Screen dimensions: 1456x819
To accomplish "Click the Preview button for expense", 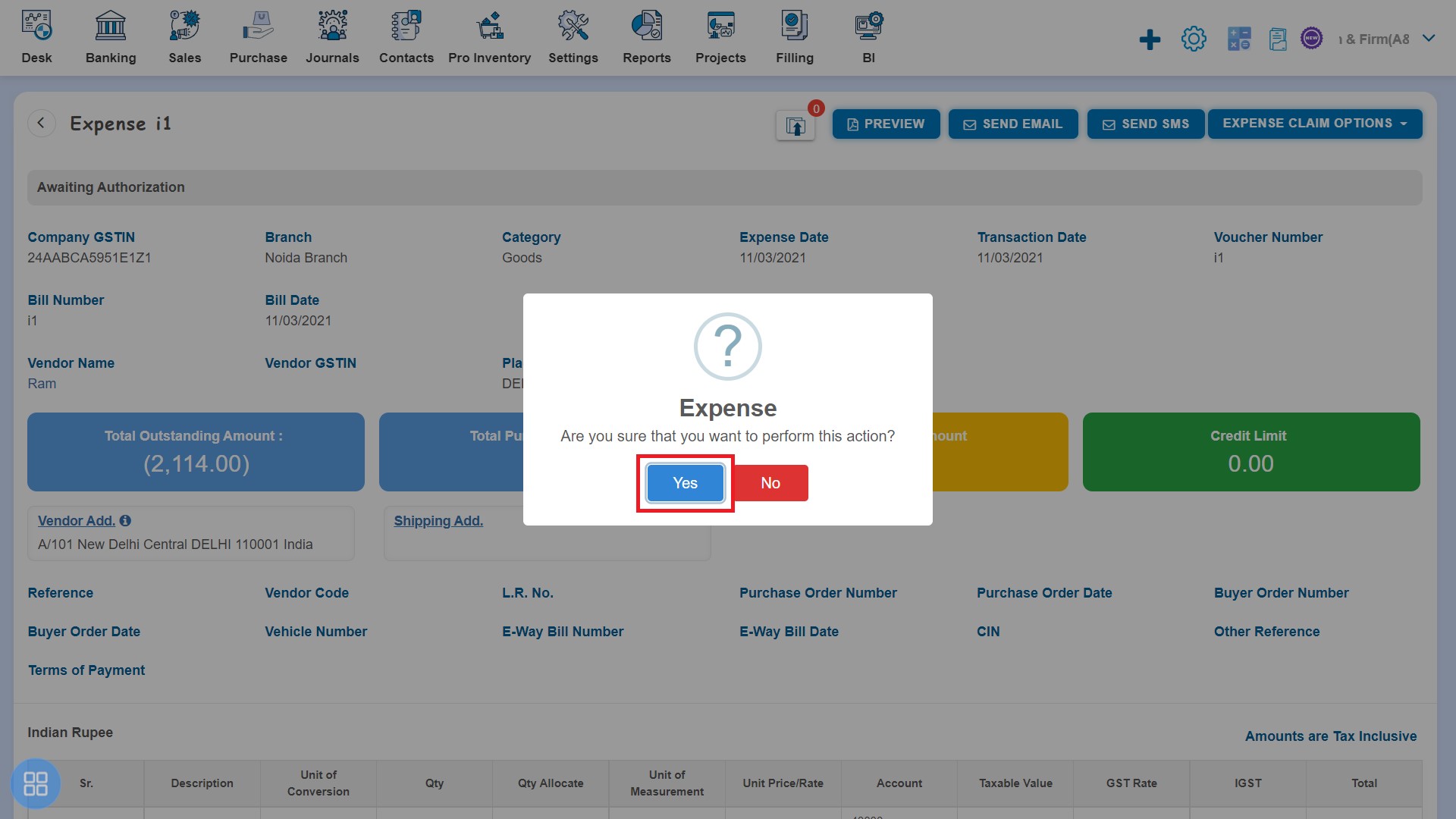I will (885, 123).
